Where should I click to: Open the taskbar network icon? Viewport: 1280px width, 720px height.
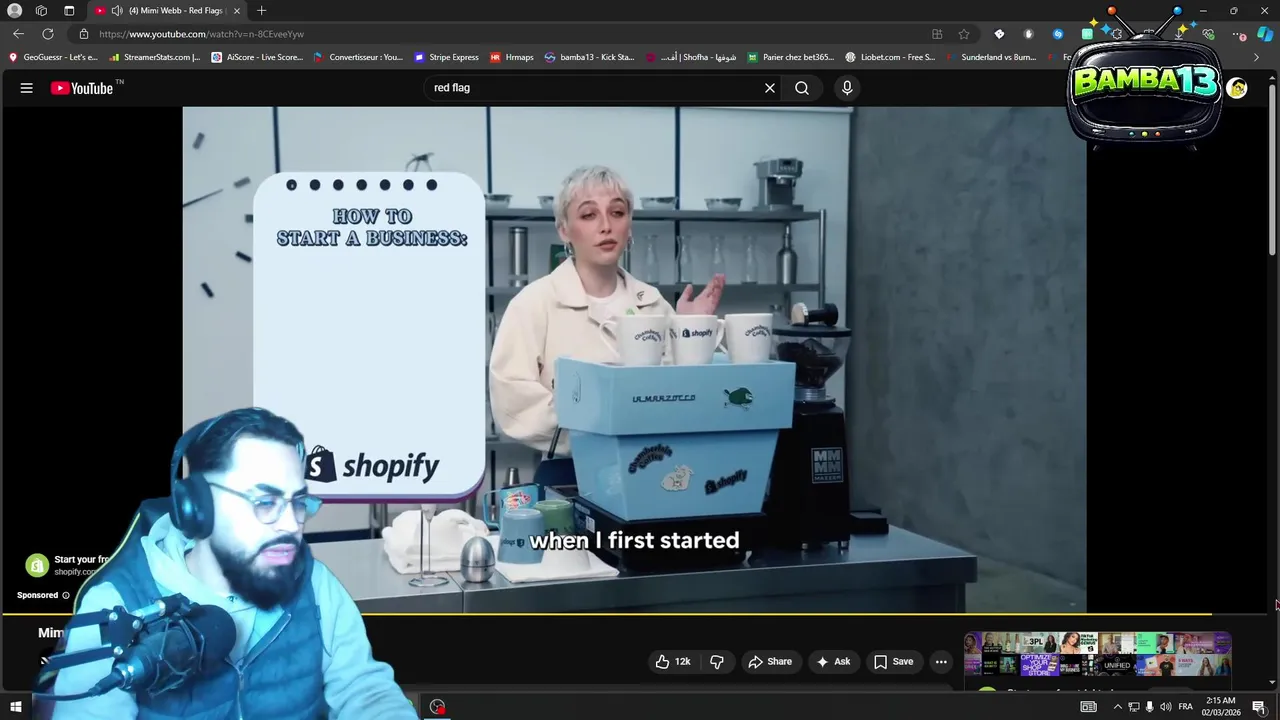point(1134,707)
